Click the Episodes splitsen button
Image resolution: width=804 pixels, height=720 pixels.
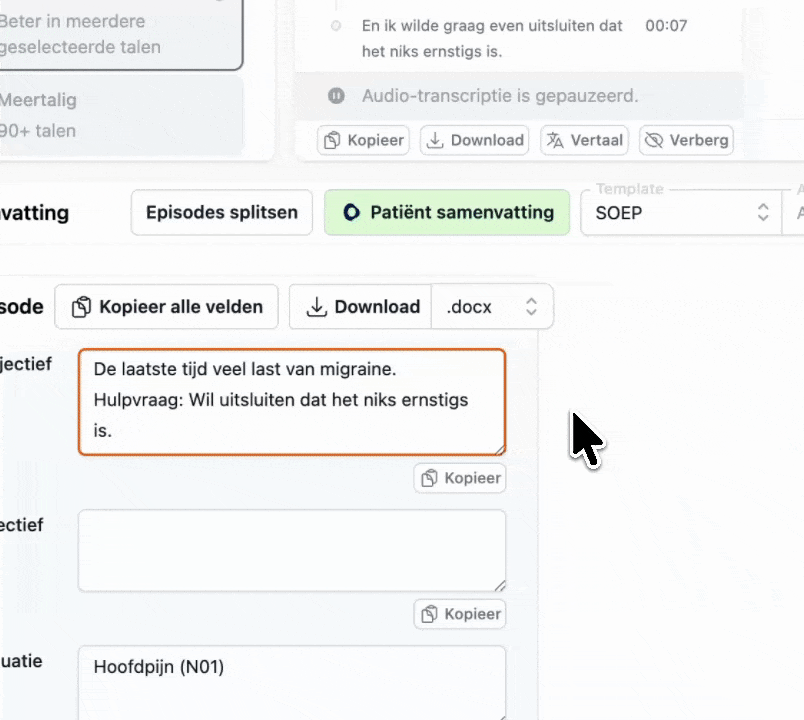[x=221, y=212]
